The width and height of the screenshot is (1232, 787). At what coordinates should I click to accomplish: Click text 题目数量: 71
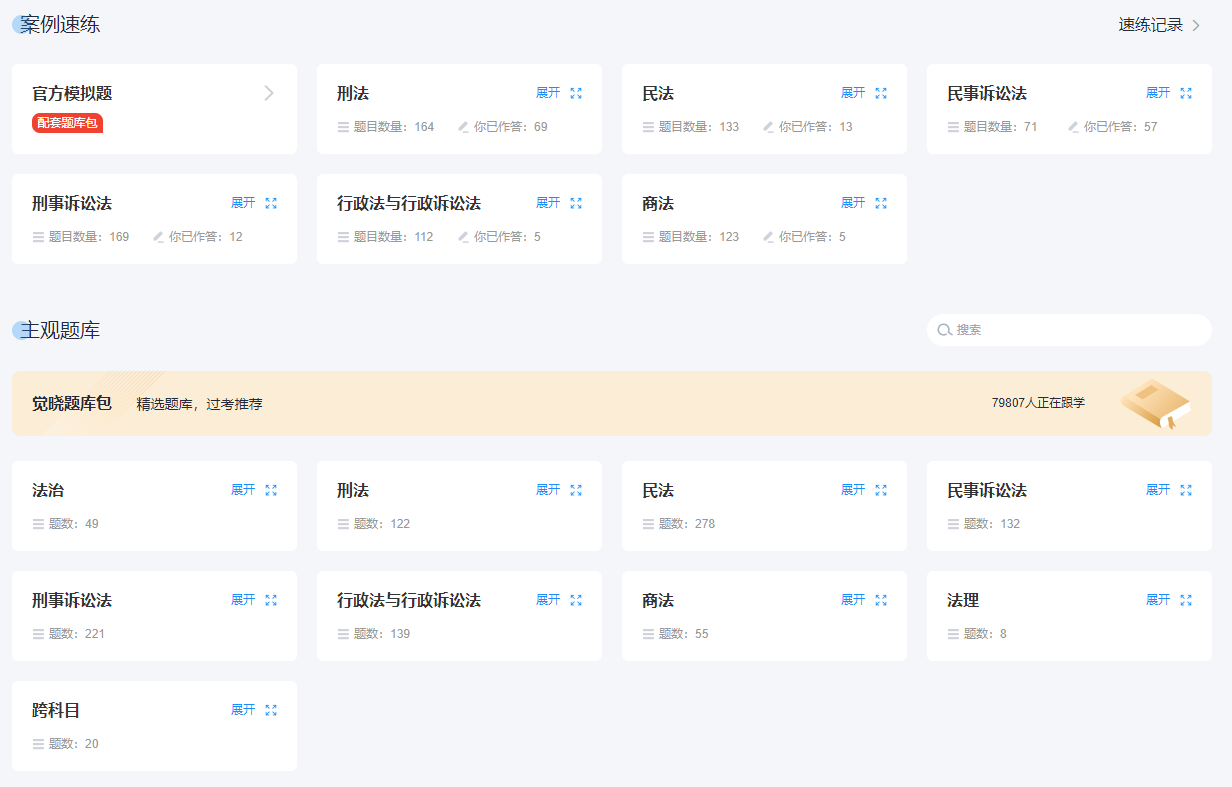pyautogui.click(x=1001, y=127)
